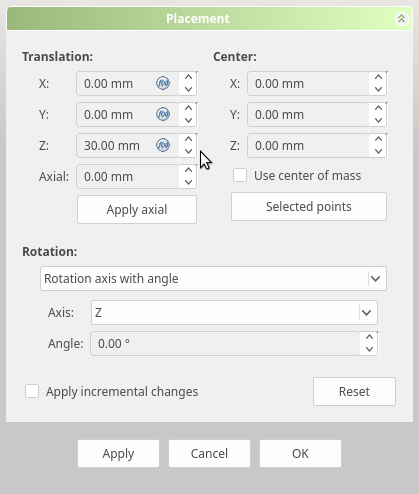
Task: Increase Axial value with up arrow
Action: click(188, 170)
